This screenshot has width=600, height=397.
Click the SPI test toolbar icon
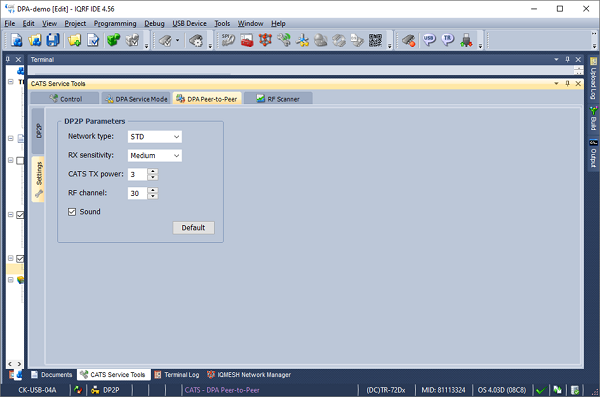pyautogui.click(x=228, y=40)
